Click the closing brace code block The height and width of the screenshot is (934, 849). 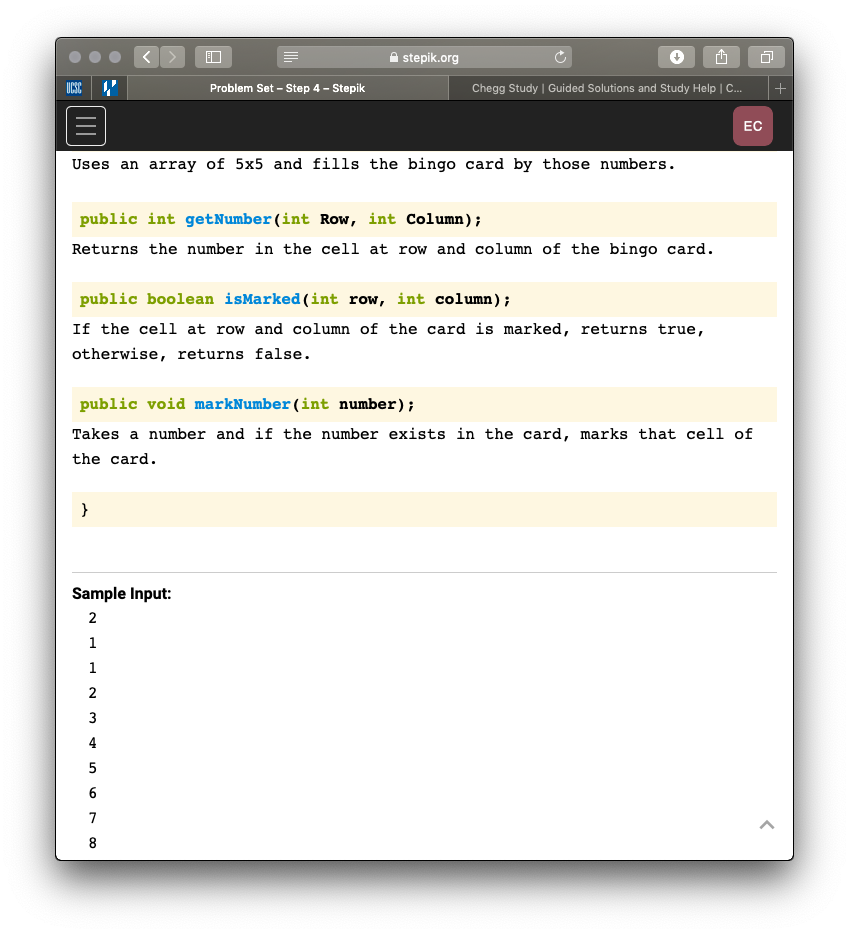(x=424, y=509)
